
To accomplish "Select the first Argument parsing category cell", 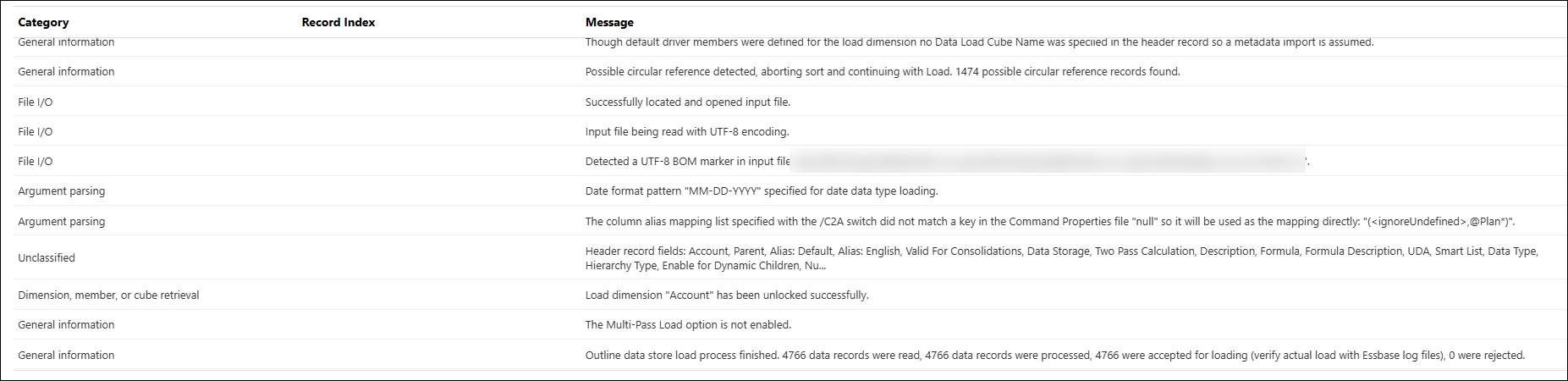I will click(x=62, y=191).
